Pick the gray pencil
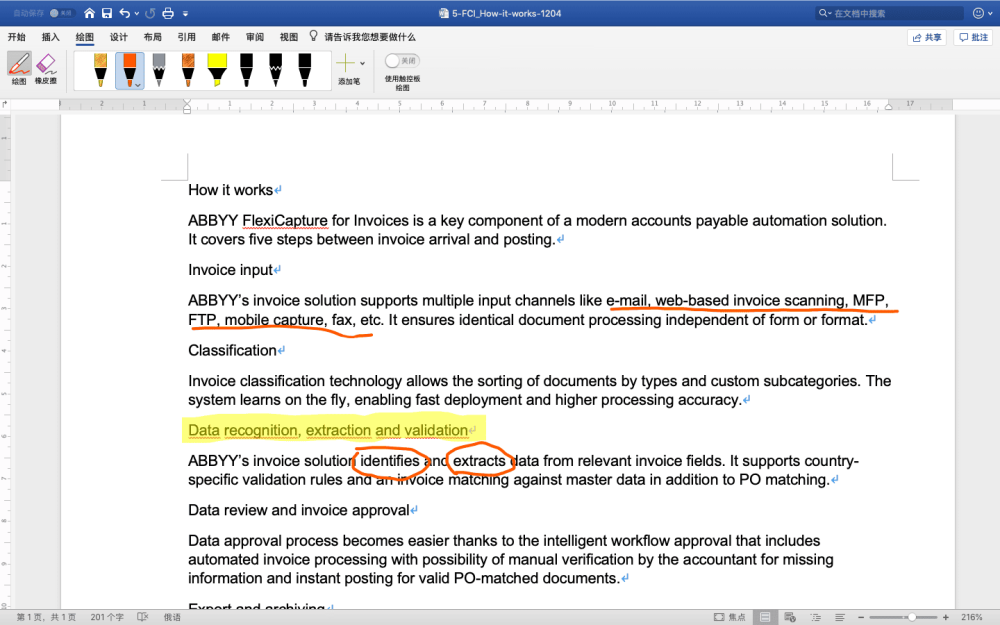This screenshot has width=1000, height=625. tap(159, 70)
